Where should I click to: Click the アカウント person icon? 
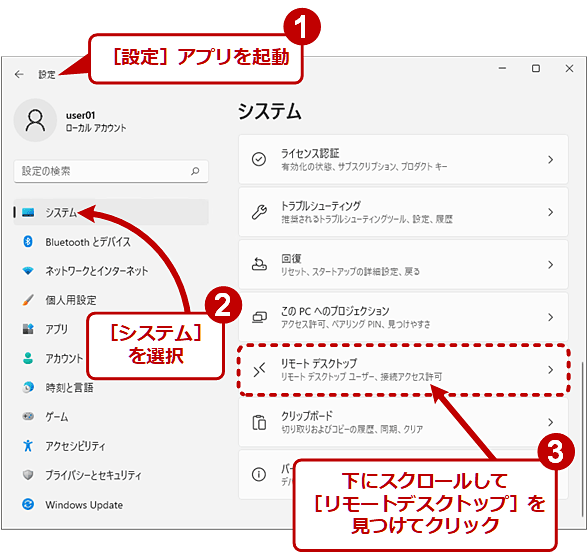pyautogui.click(x=28, y=358)
